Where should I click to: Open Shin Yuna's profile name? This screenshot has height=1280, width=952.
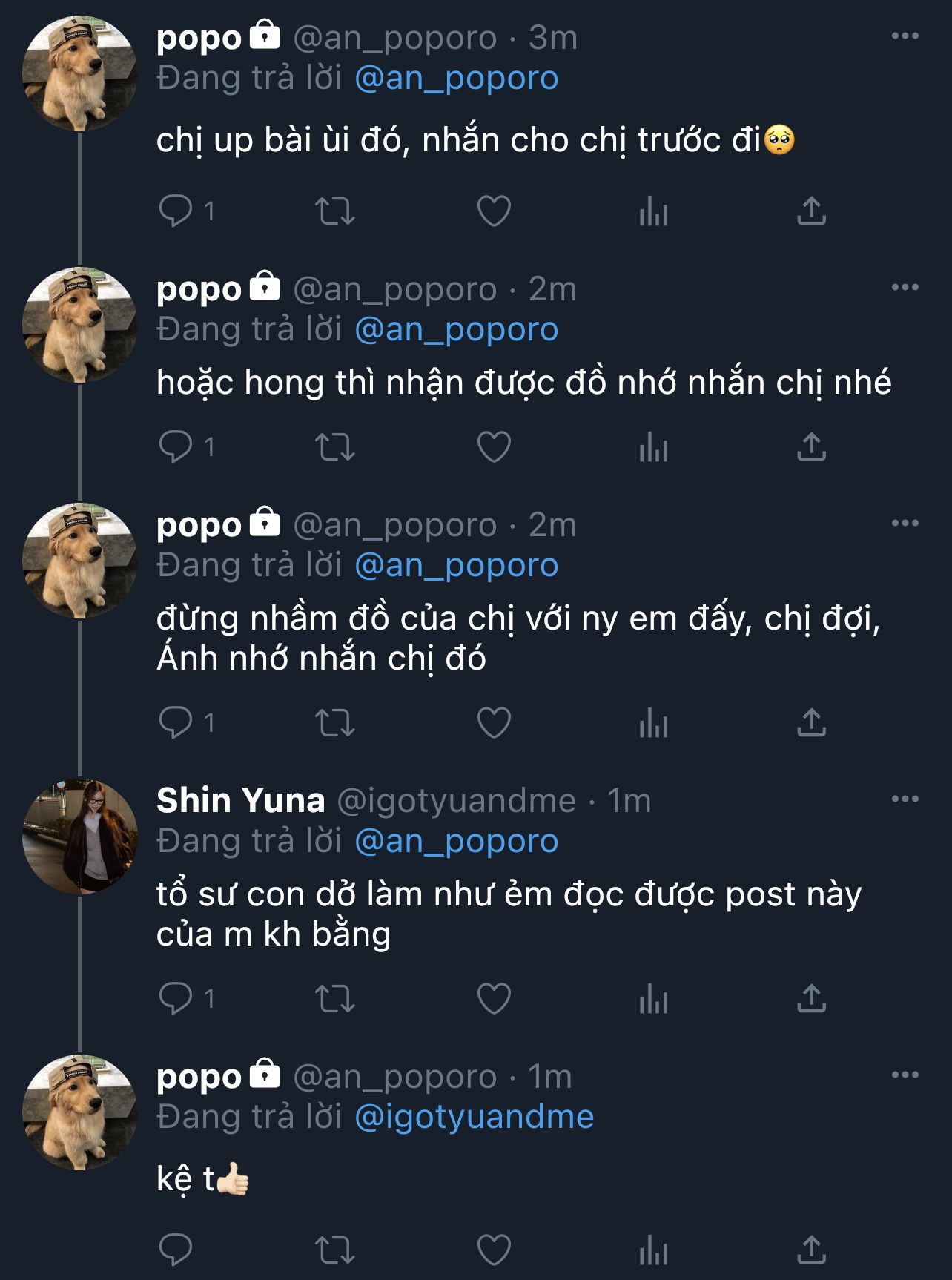point(241,800)
